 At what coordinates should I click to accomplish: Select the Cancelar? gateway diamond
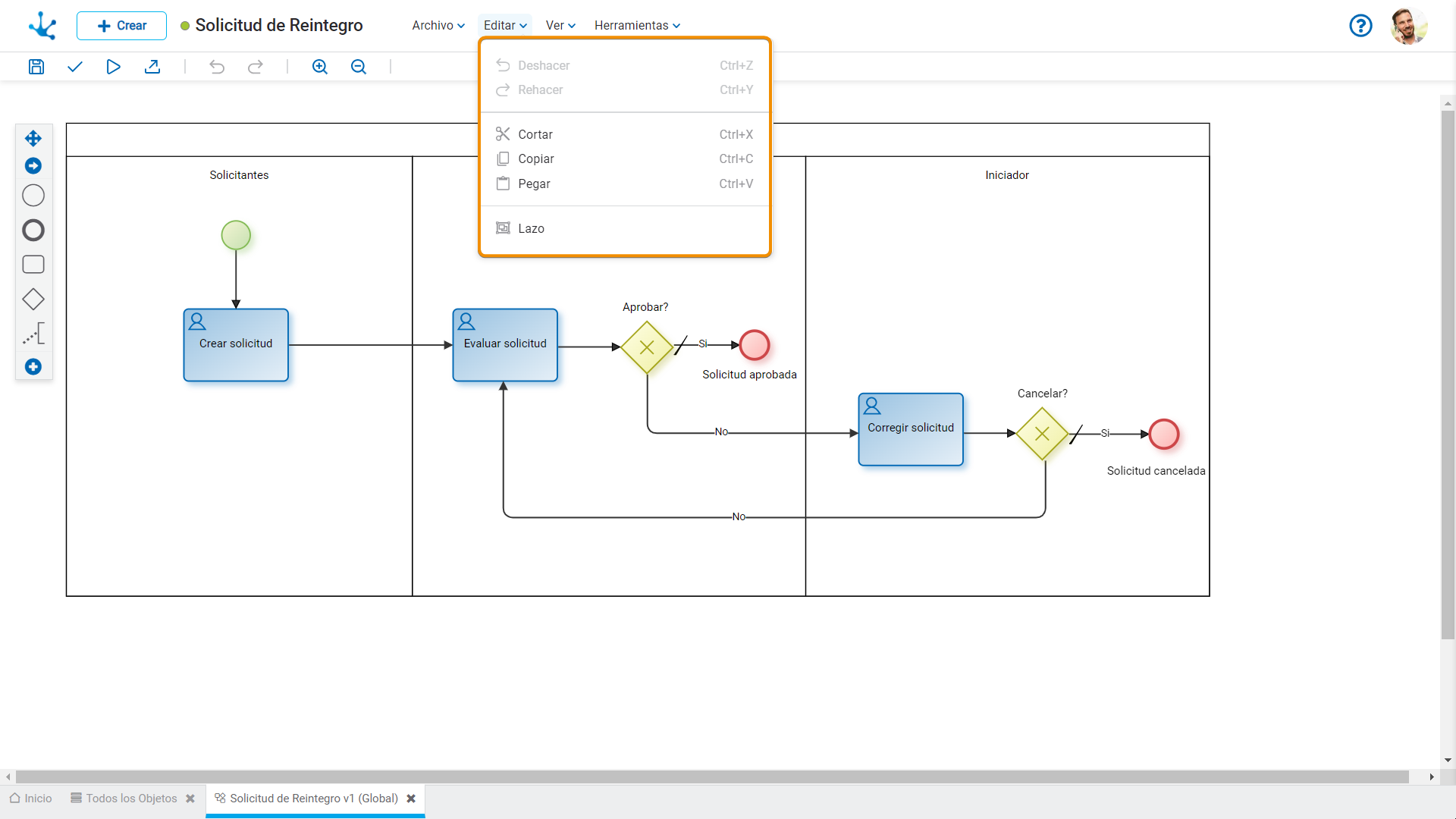(1042, 434)
